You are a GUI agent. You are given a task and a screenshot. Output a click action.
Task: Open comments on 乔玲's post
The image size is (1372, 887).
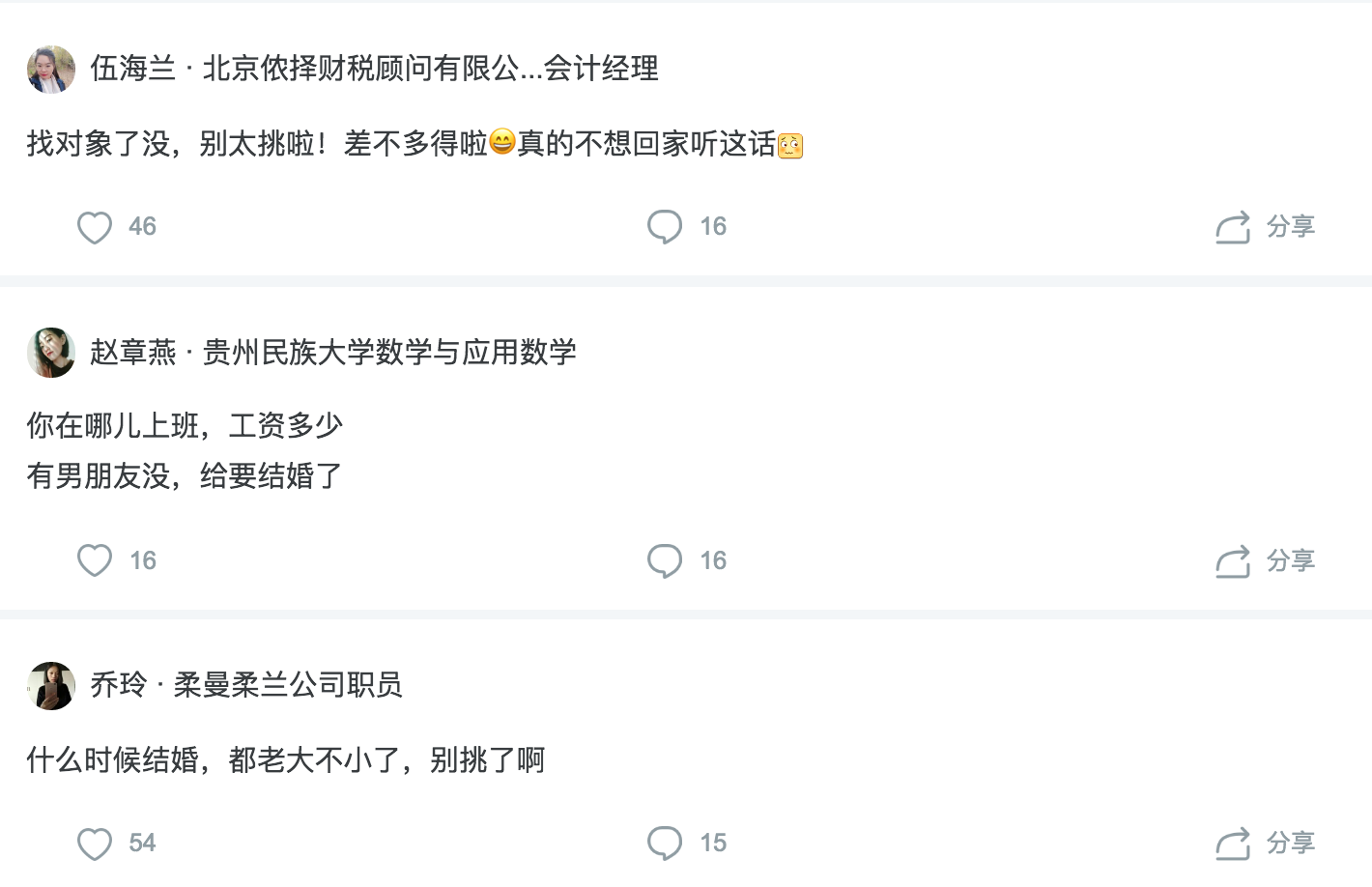point(665,843)
